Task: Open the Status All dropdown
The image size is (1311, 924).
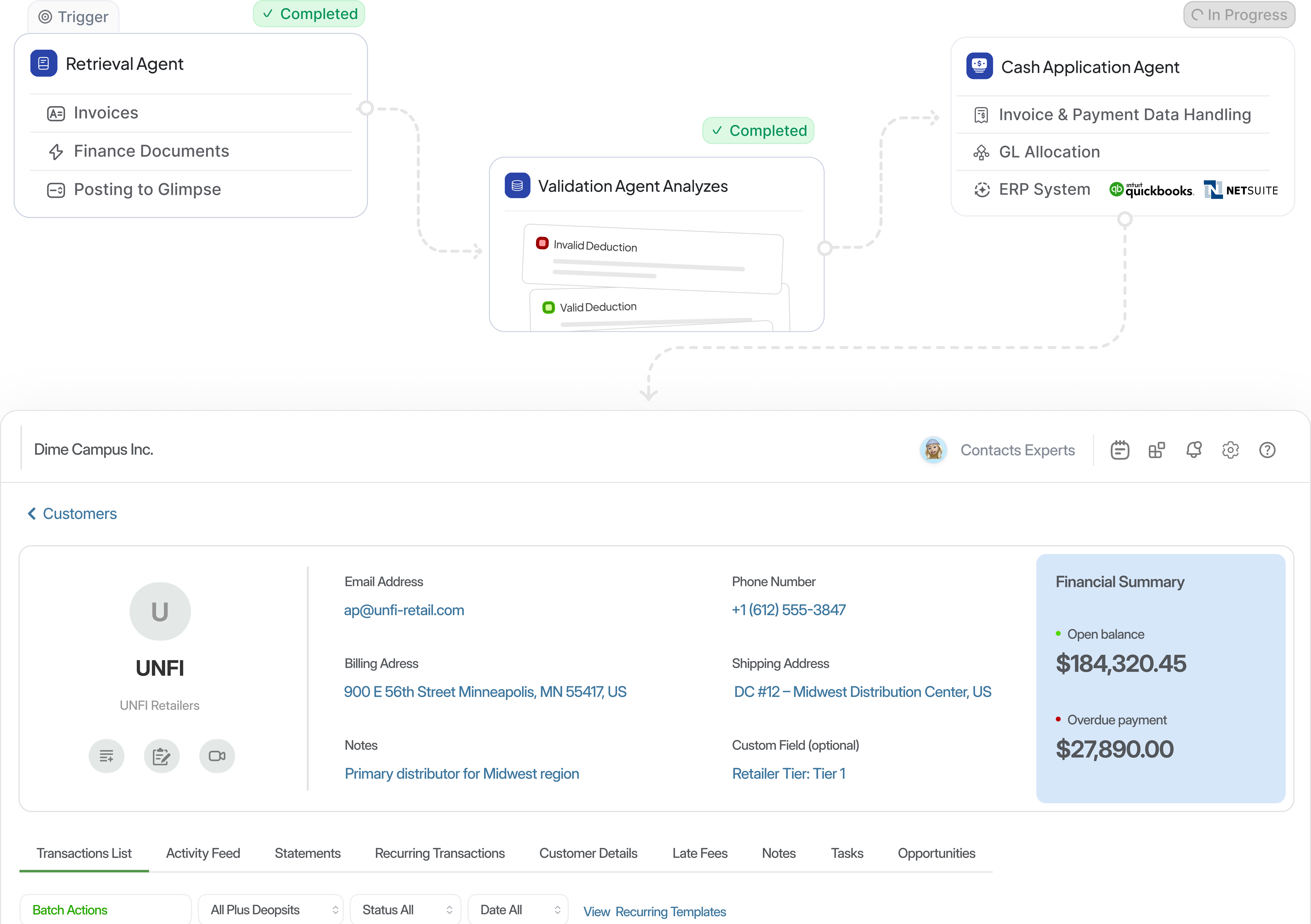Action: click(405, 910)
